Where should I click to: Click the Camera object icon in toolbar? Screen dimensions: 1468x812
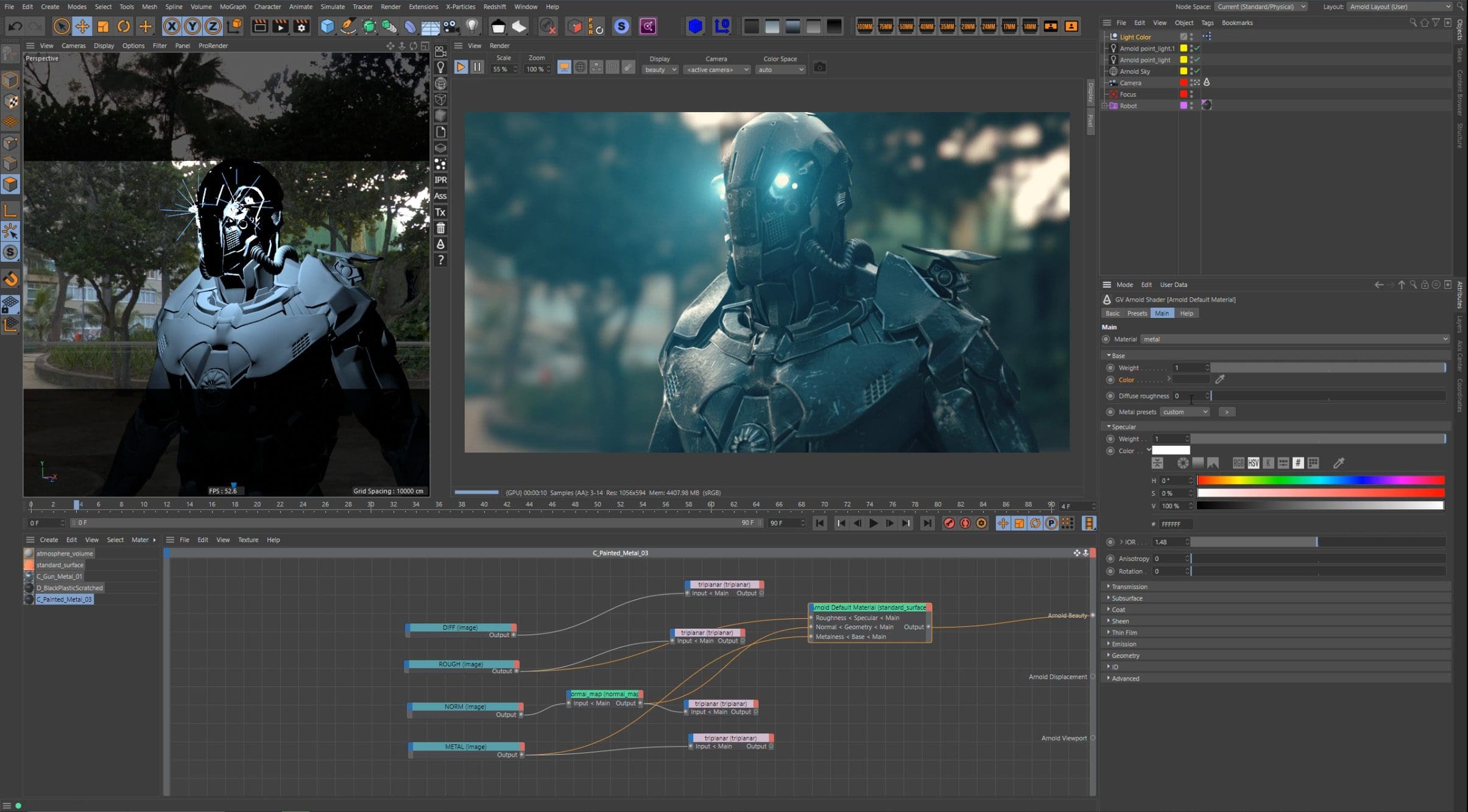coord(451,26)
